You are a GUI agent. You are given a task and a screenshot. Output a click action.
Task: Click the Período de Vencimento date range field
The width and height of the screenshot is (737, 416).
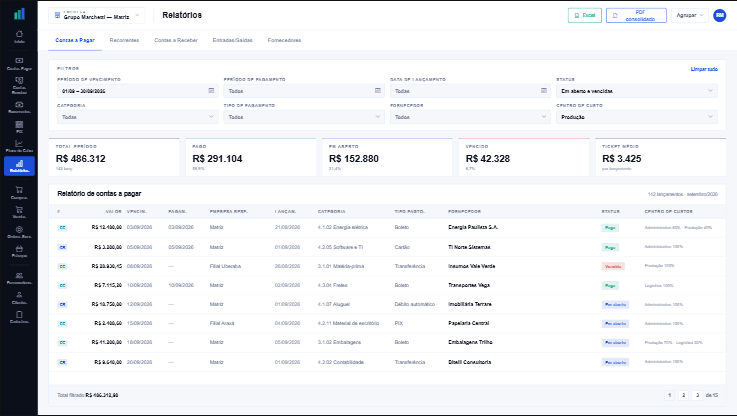click(x=138, y=91)
